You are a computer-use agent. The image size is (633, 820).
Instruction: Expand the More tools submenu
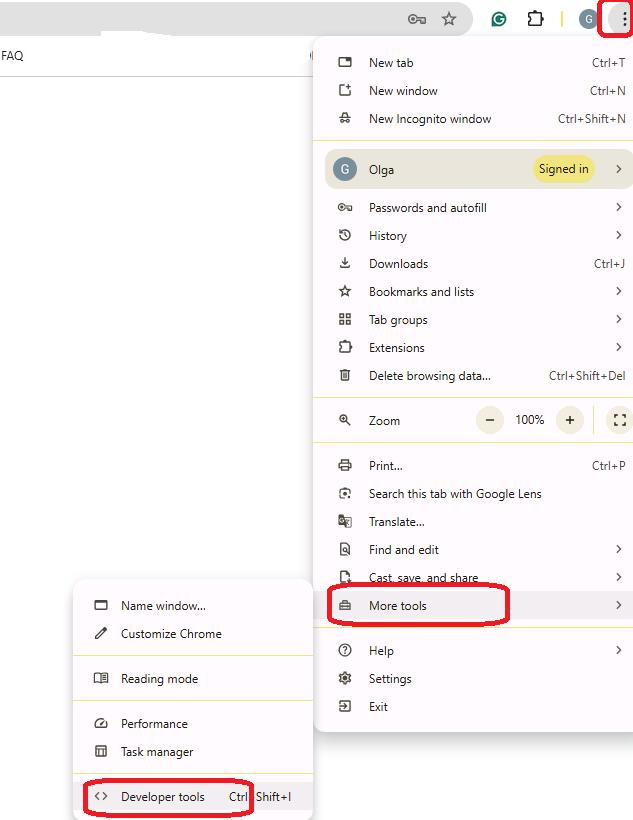[x=398, y=606]
